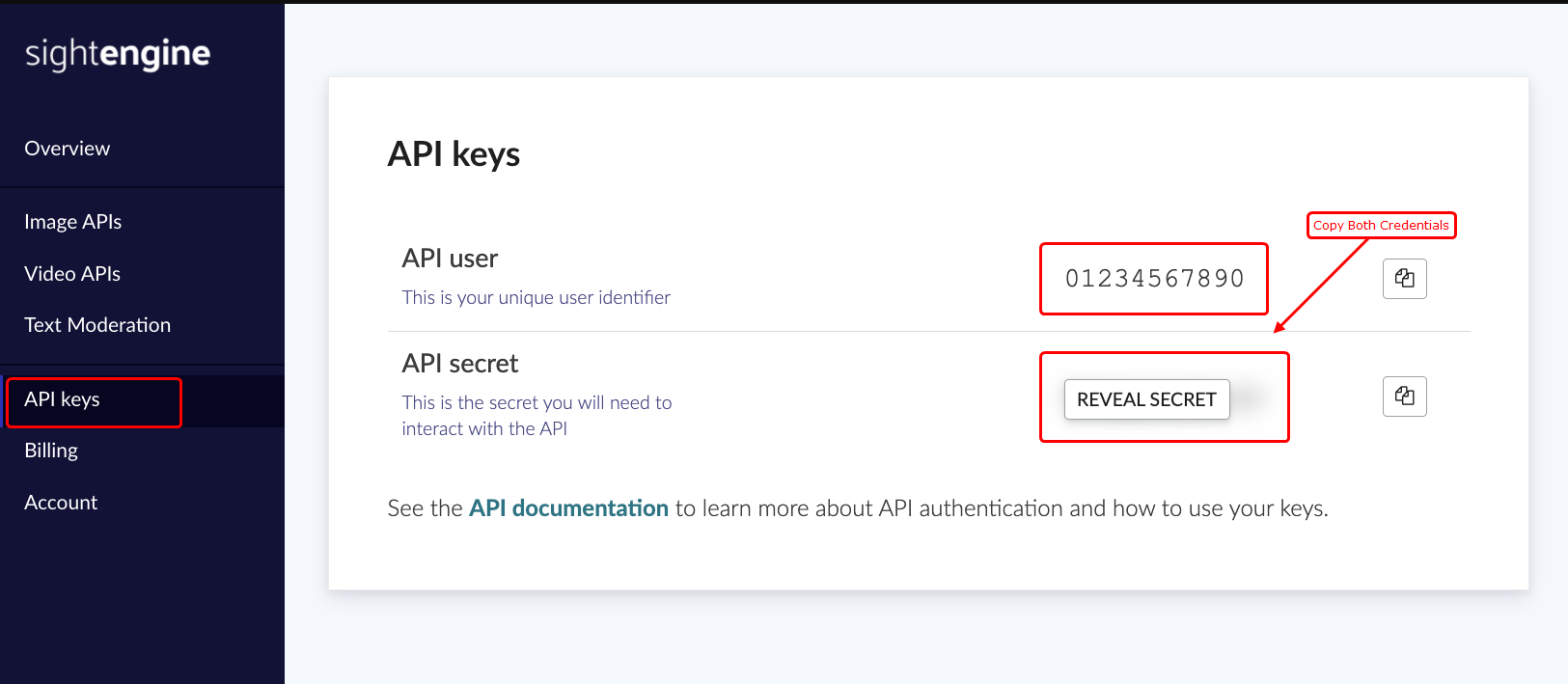Click the API user value 01234567890
The image size is (1568, 684).
(x=1154, y=279)
